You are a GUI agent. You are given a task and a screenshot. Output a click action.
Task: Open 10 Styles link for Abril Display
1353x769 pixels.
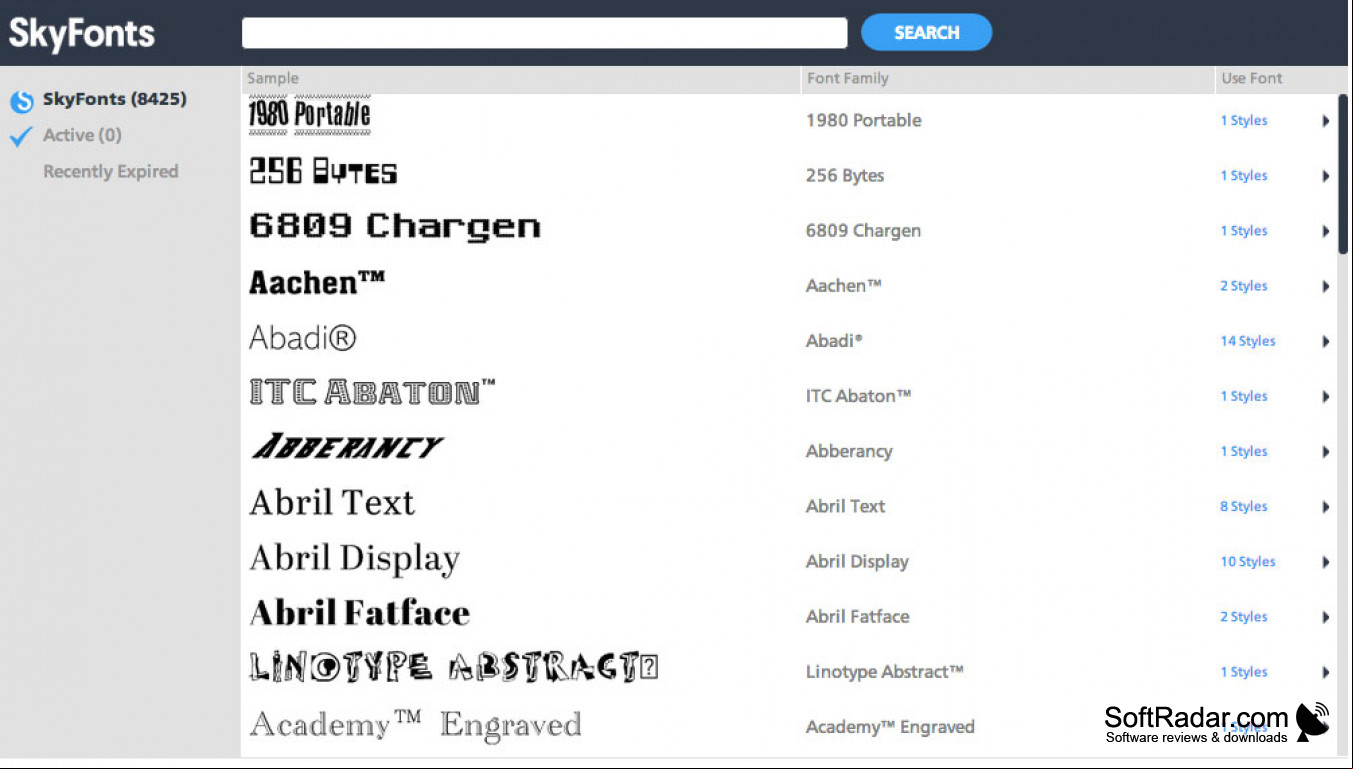(1247, 561)
